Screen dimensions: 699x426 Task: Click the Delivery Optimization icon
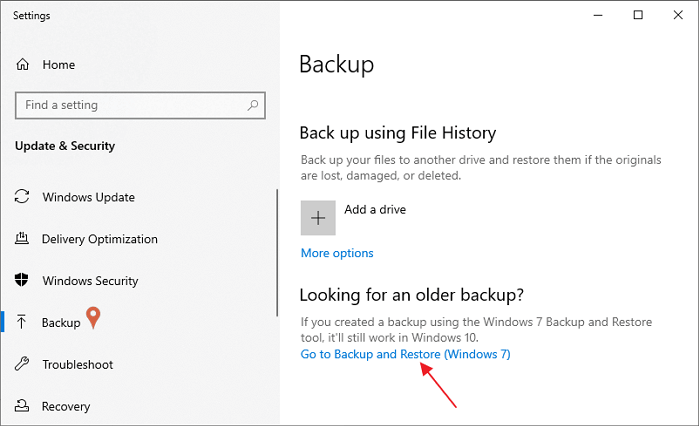23,239
